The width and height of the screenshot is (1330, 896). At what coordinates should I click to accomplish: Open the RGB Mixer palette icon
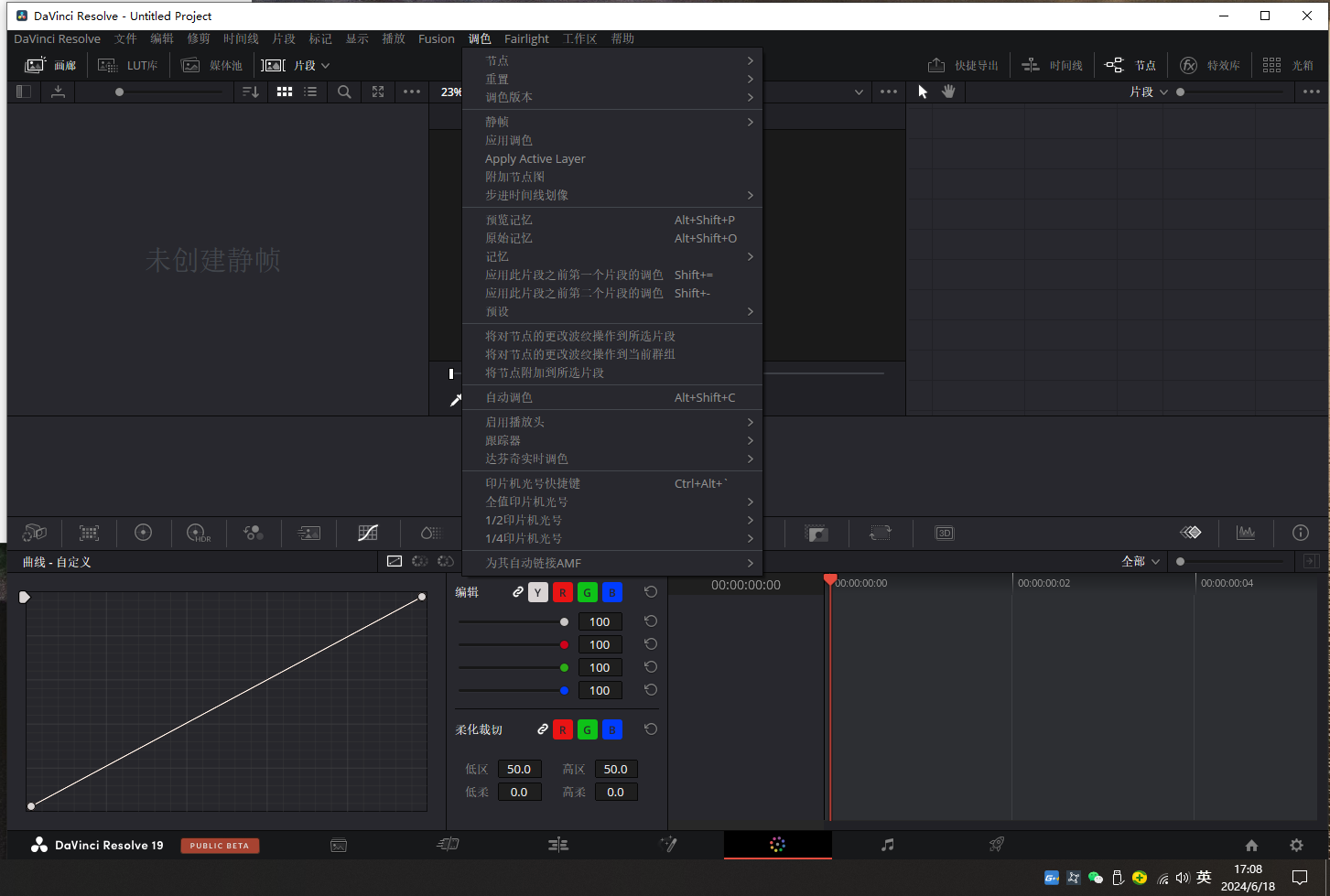(254, 533)
